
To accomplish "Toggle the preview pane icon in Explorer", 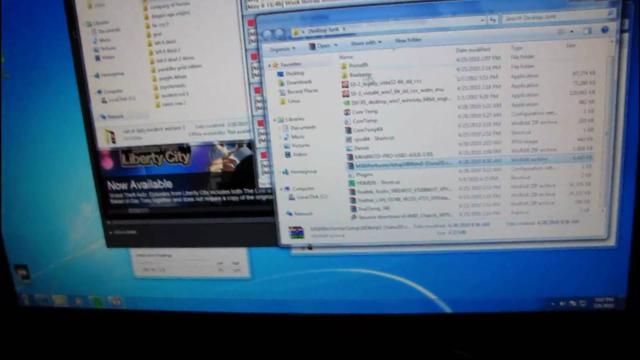I will click(587, 31).
